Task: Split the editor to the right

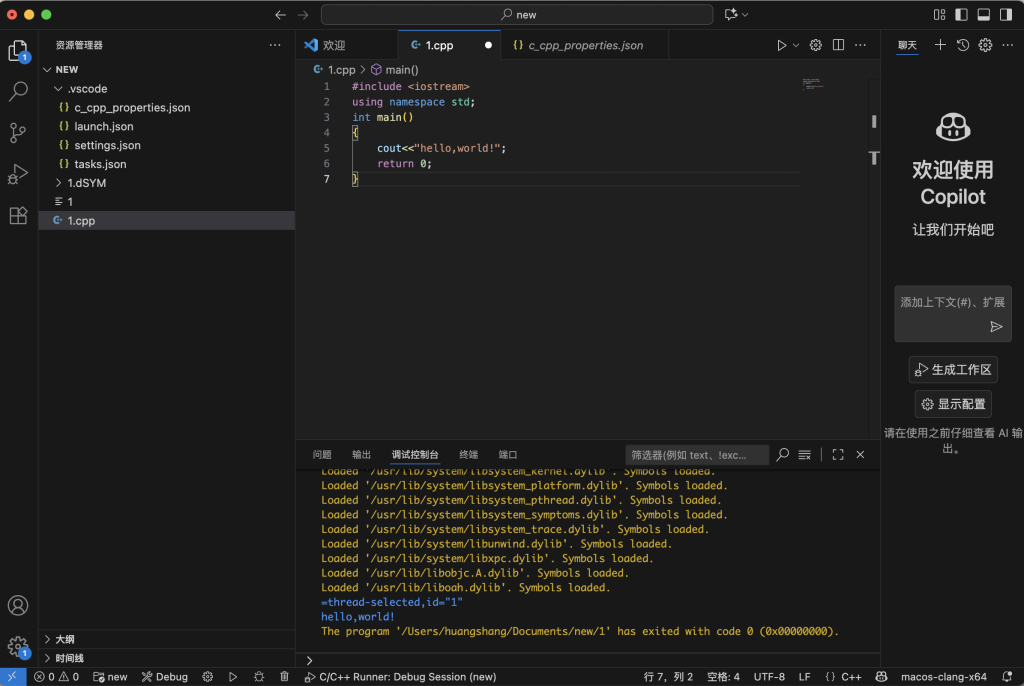Action: [x=838, y=45]
